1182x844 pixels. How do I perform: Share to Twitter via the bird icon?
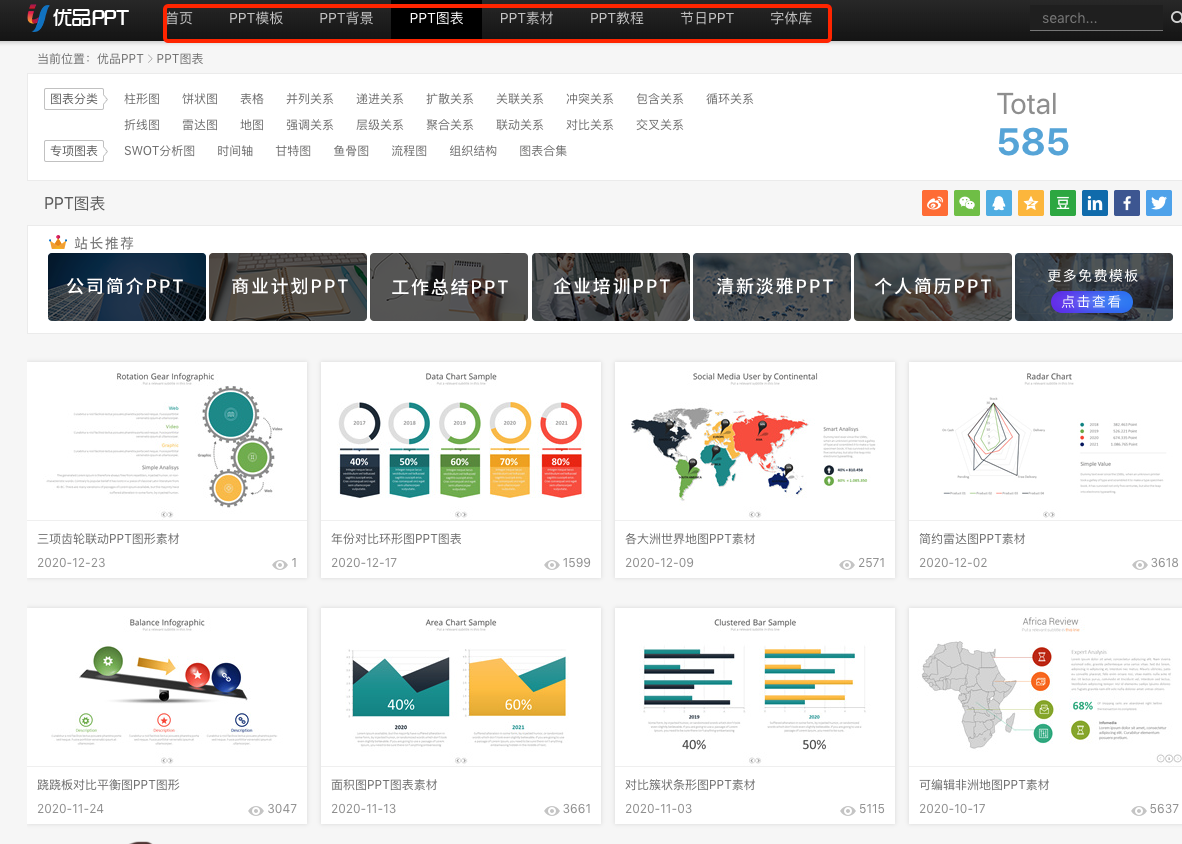click(1158, 202)
